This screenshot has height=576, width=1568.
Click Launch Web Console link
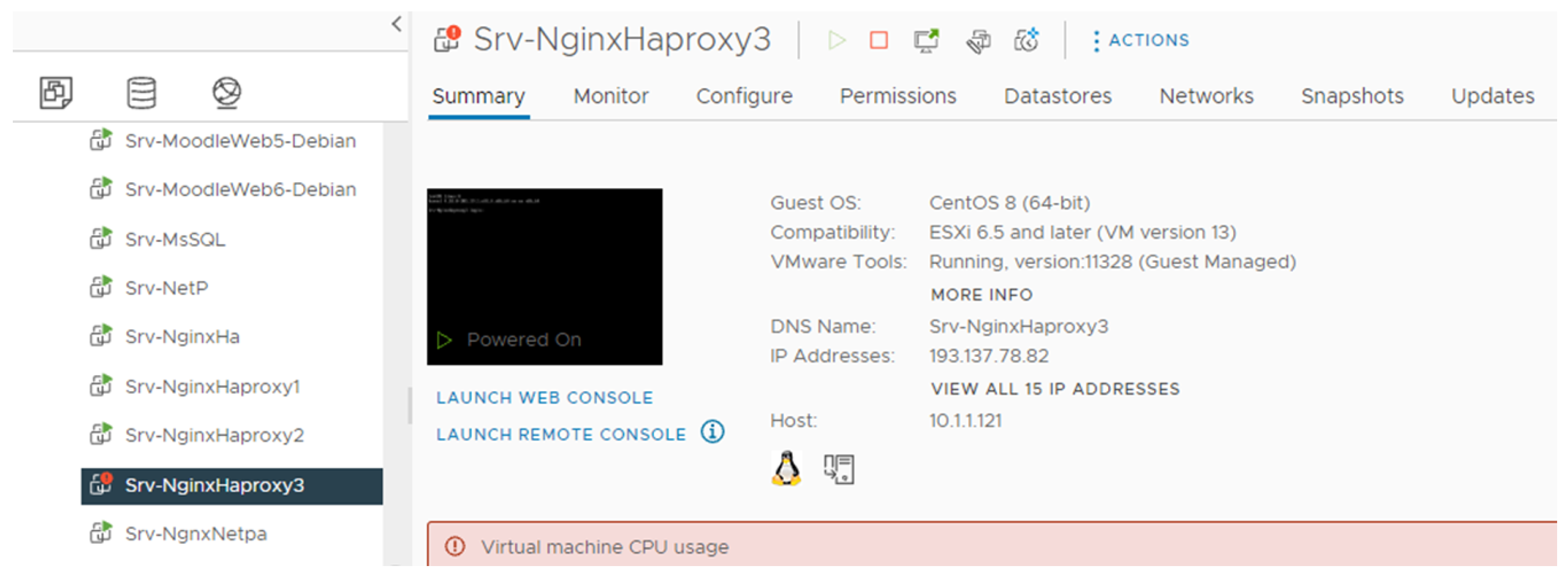click(x=544, y=397)
